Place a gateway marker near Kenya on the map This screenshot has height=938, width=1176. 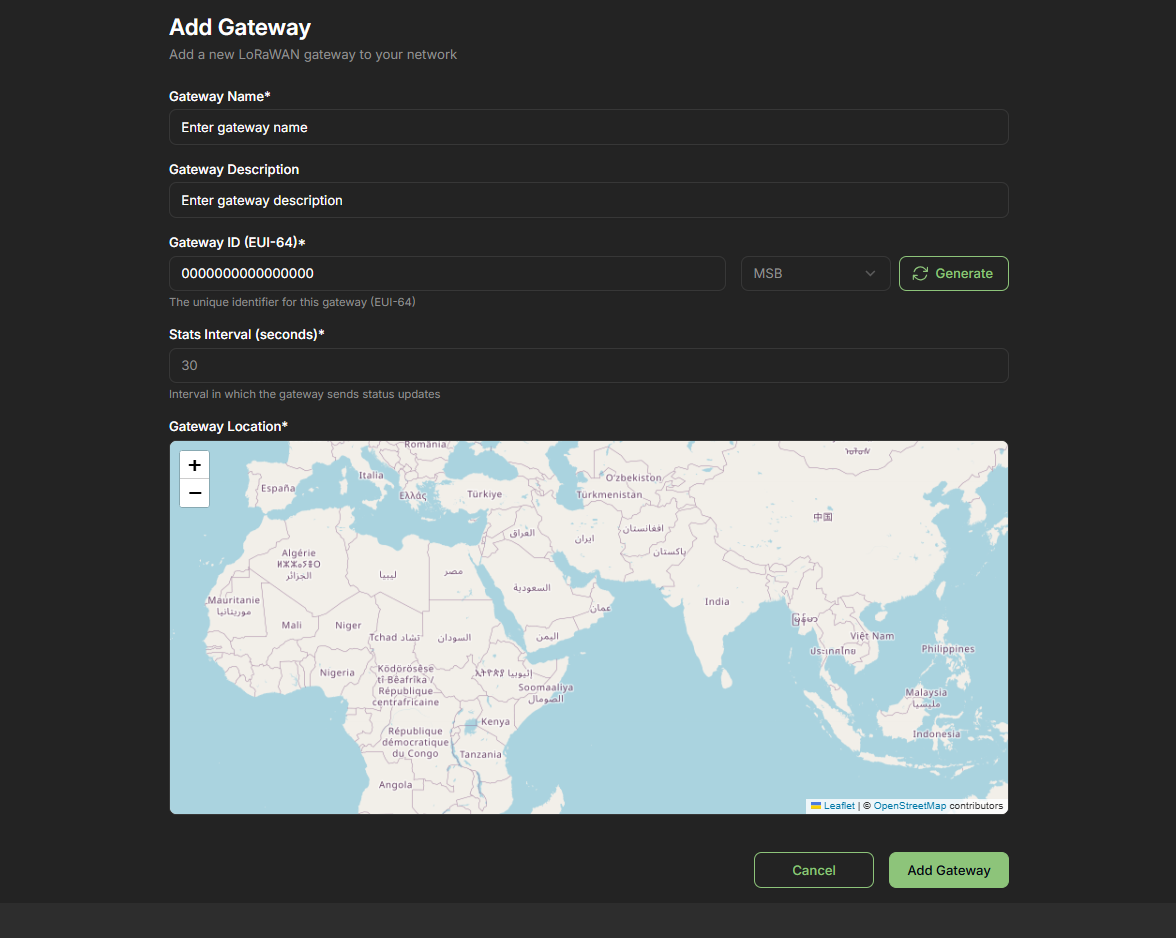tap(496, 721)
